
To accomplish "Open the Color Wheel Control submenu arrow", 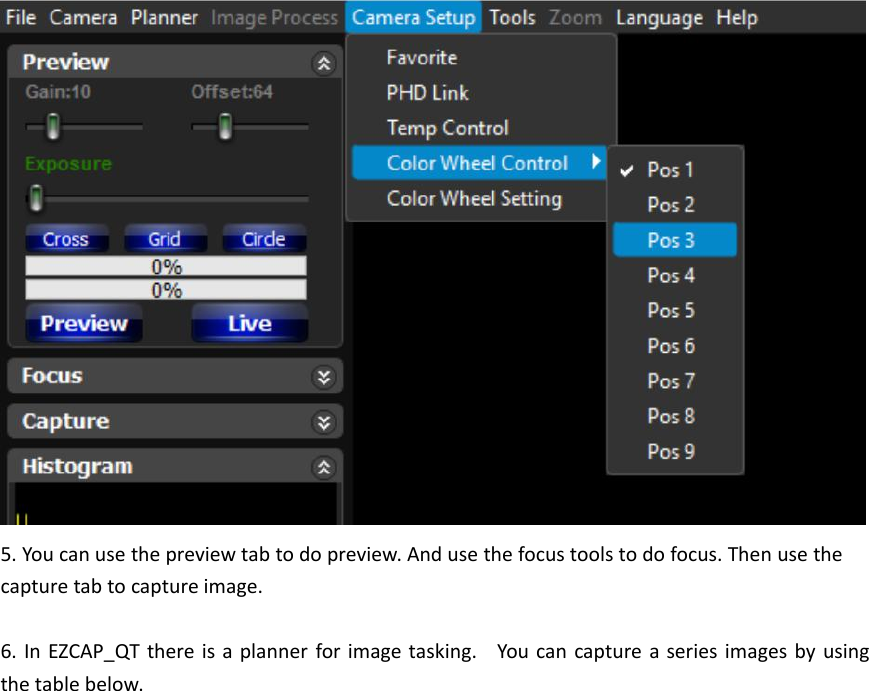I will click(597, 163).
